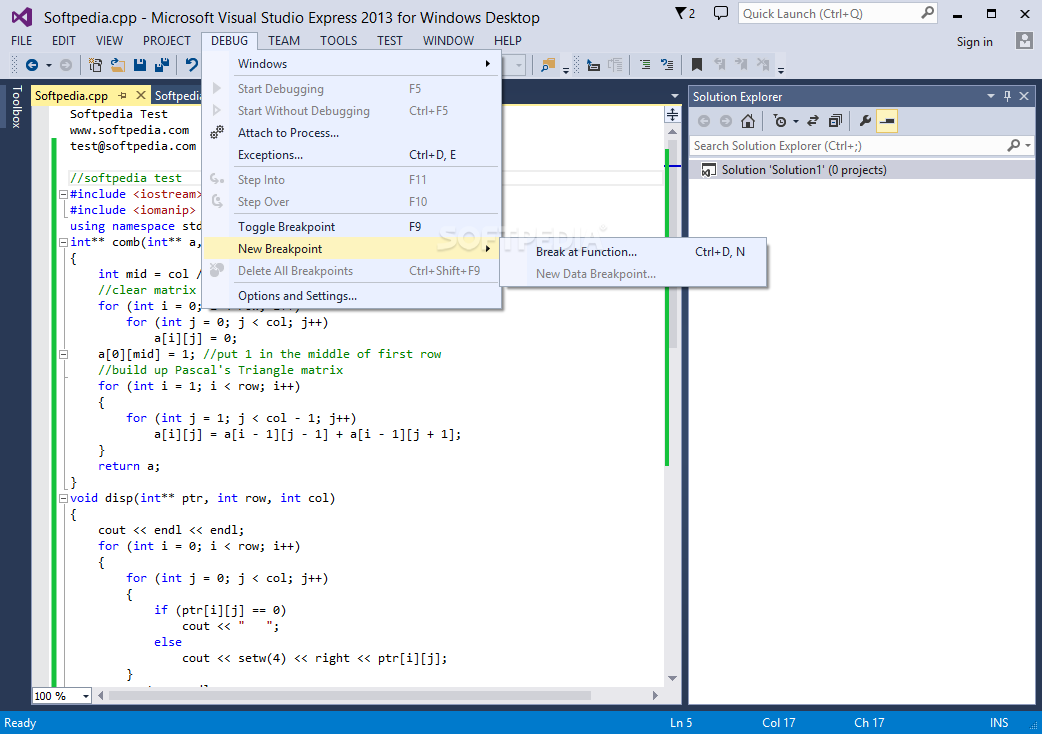Open the FILE menu

click(21, 41)
